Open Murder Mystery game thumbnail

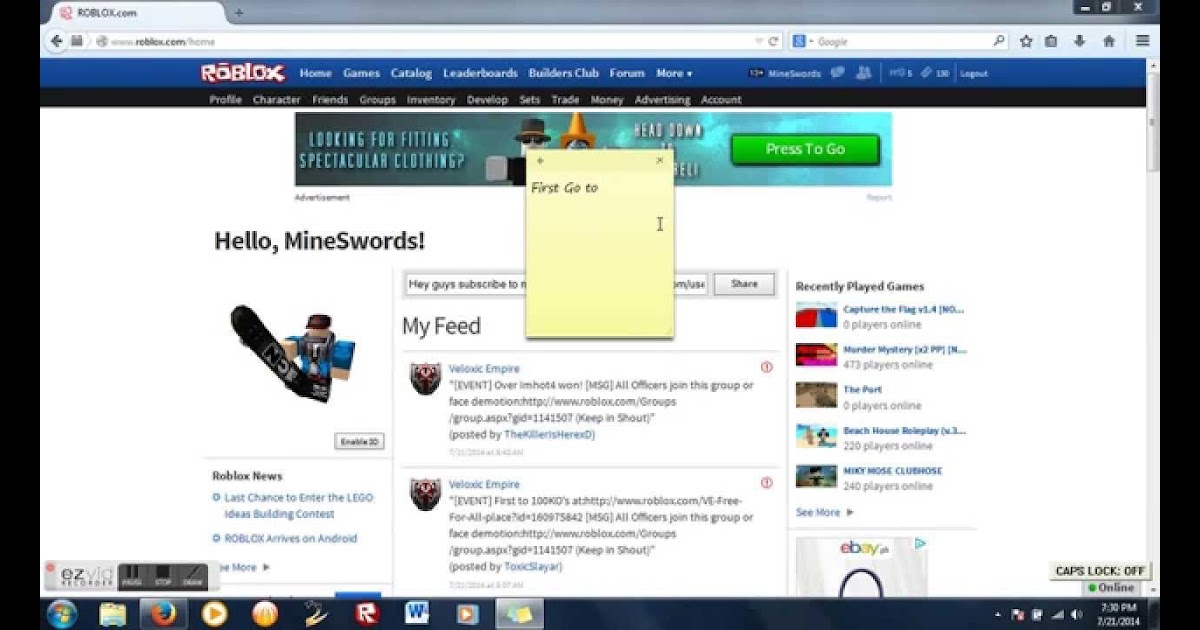pyautogui.click(x=816, y=356)
